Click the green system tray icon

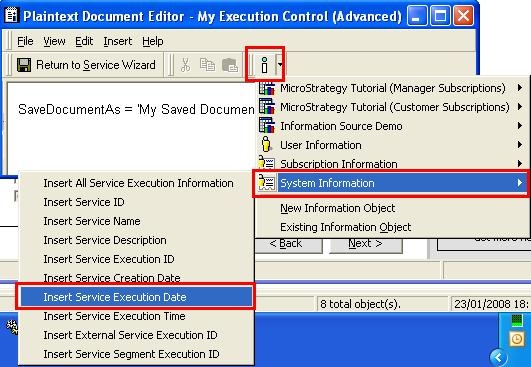517,320
